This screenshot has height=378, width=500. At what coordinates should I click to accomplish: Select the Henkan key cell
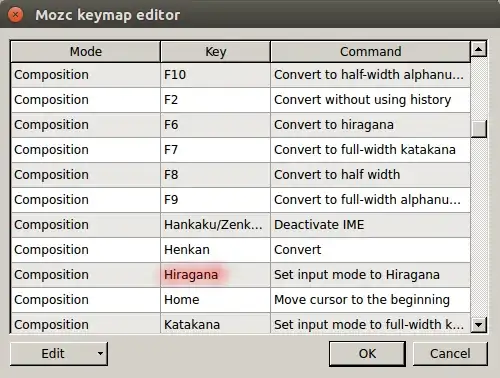point(216,250)
